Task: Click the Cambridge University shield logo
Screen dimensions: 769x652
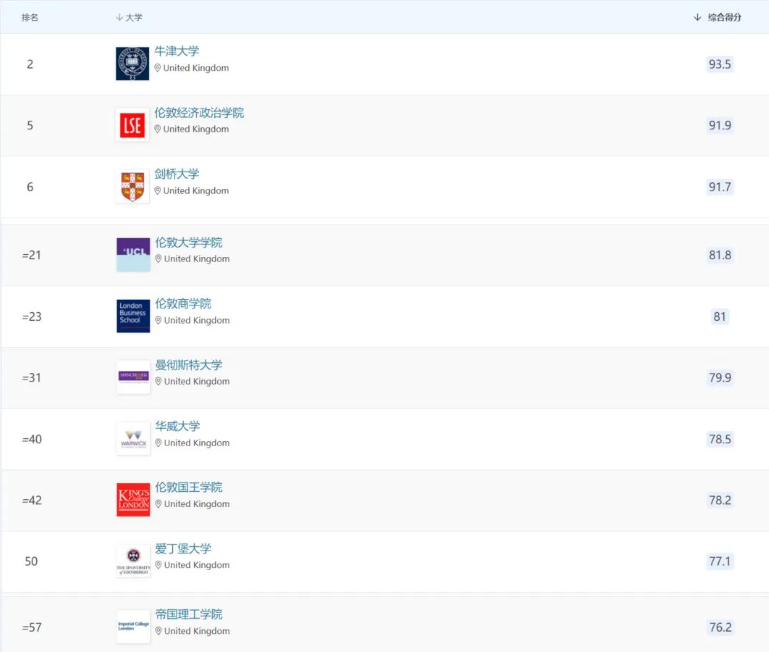Action: tap(132, 186)
